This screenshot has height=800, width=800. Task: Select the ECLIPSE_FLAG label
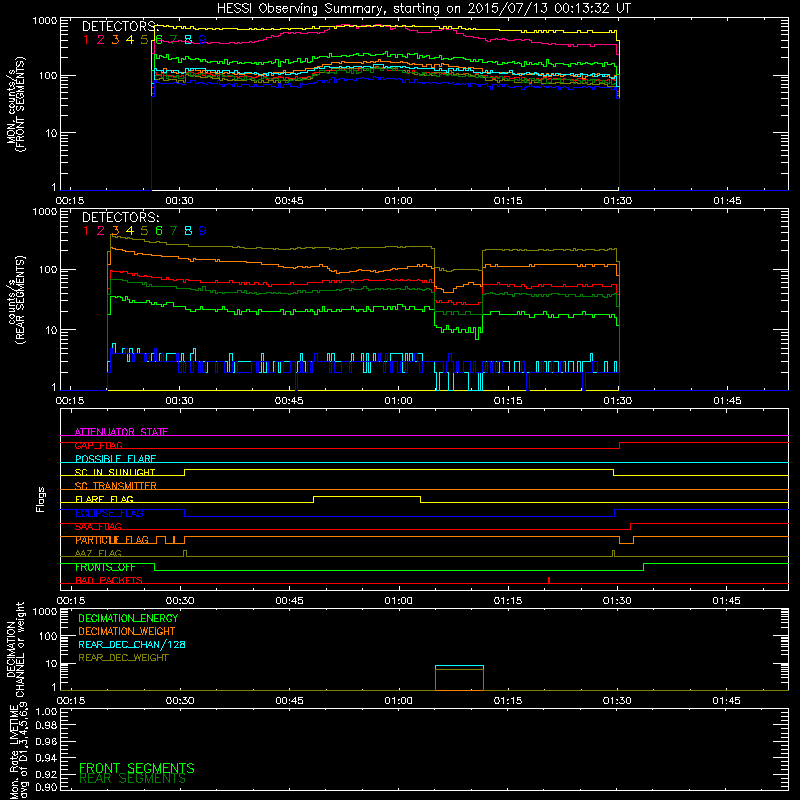[x=109, y=513]
